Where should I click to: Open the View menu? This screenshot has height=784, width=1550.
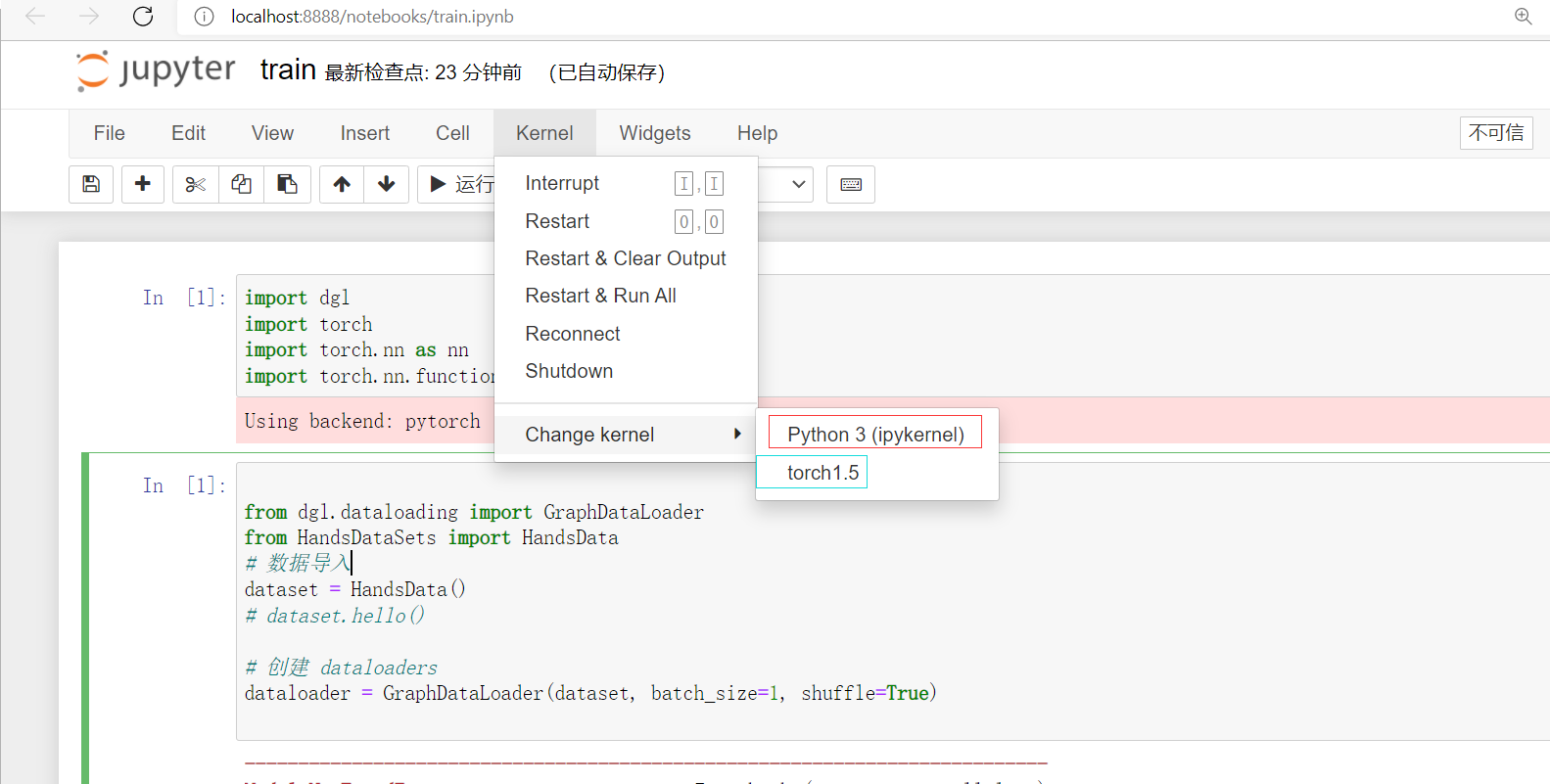point(272,133)
